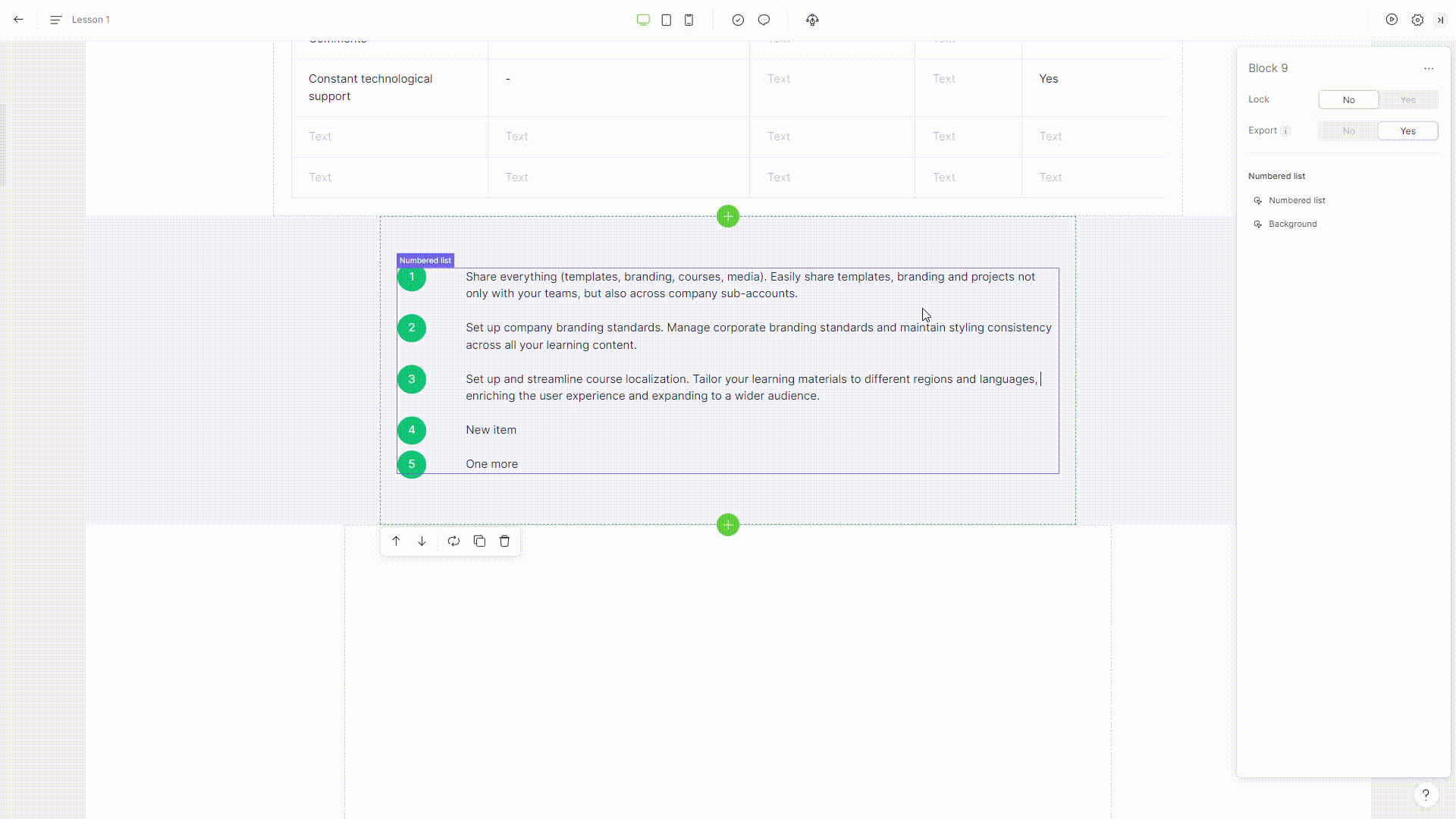Click the publish upload icon
The image size is (1456, 819).
point(812,20)
